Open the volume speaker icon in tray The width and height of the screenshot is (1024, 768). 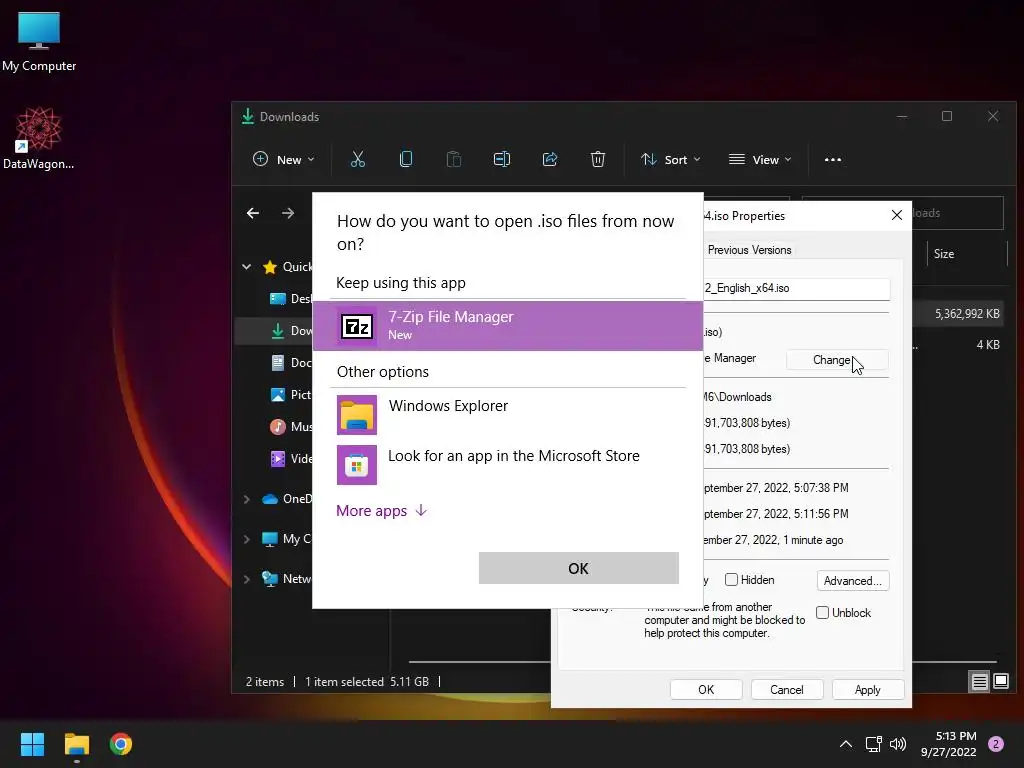pyautogui.click(x=898, y=744)
